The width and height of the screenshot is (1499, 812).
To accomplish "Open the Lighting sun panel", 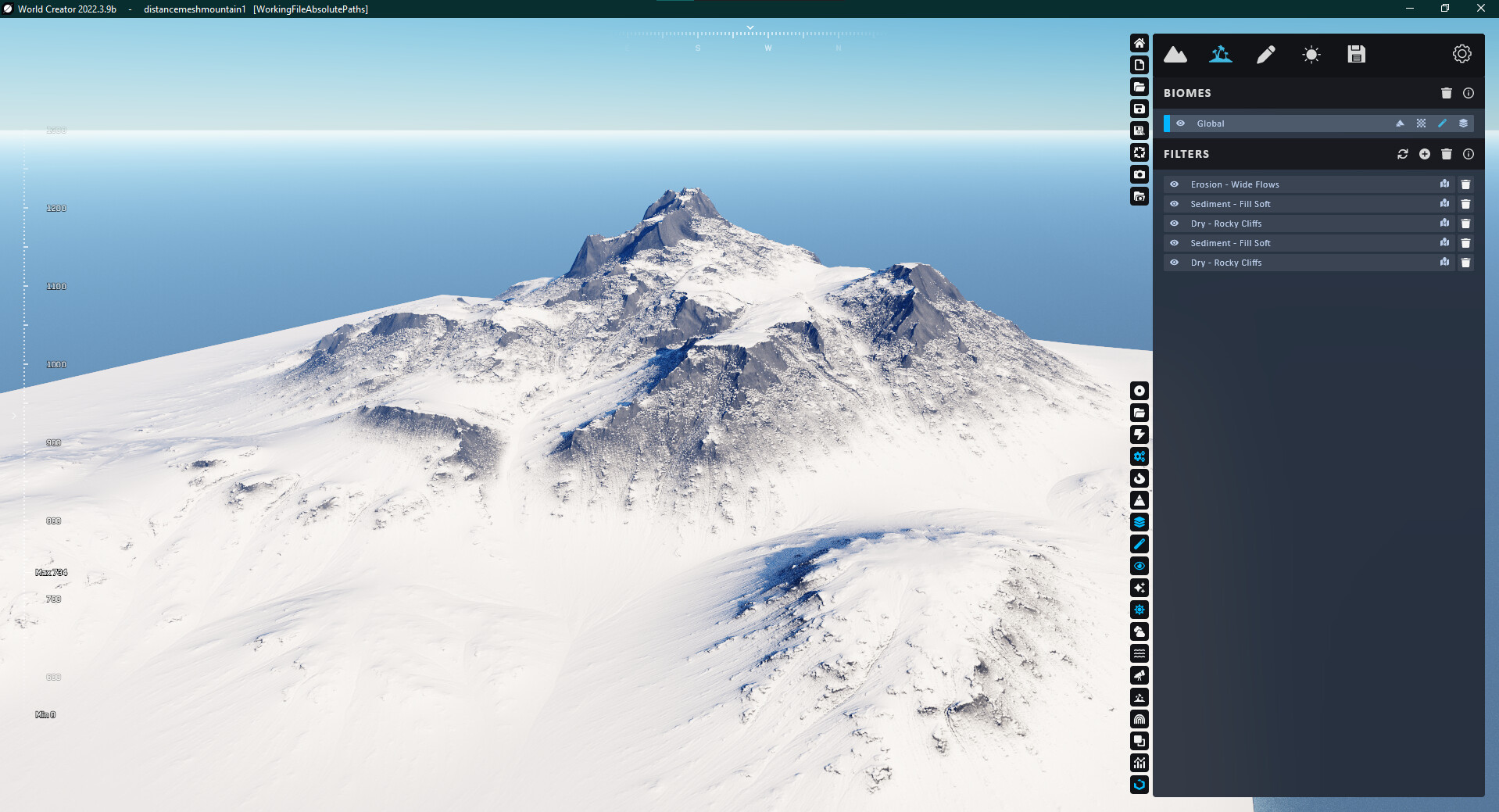I will tap(1311, 54).
